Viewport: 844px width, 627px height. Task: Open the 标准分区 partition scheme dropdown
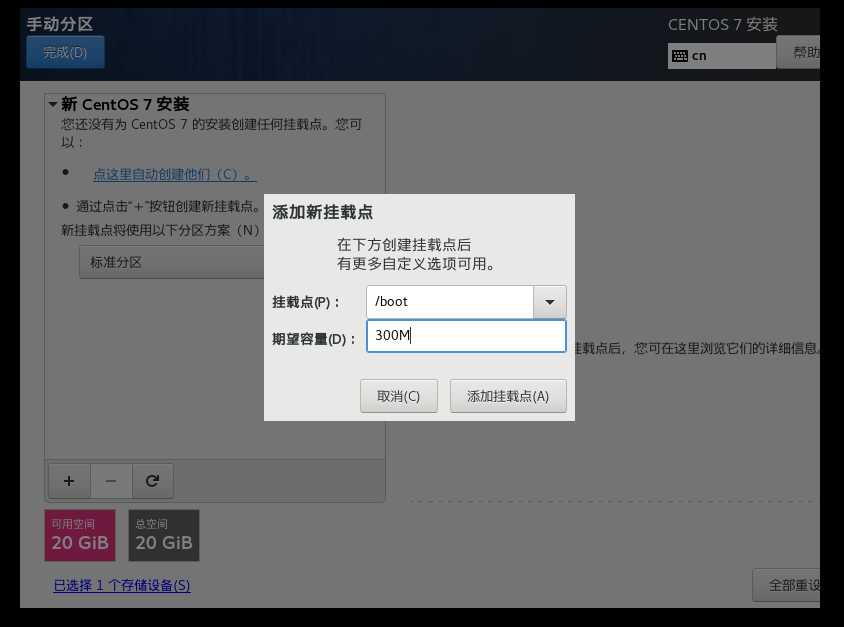(x=172, y=263)
